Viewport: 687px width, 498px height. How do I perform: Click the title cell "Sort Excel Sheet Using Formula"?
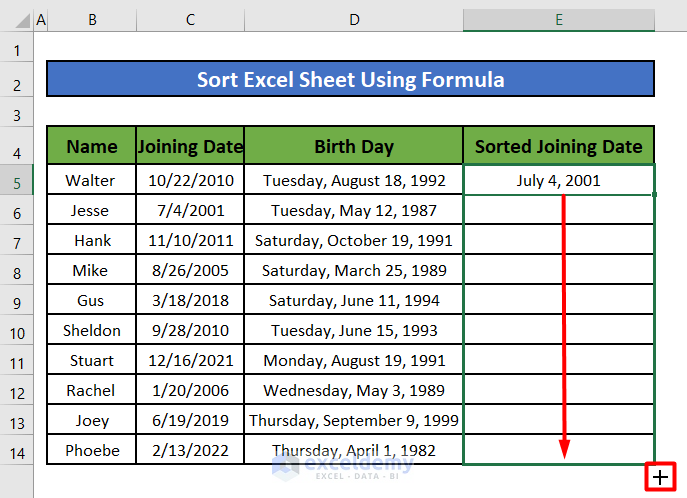click(x=350, y=80)
